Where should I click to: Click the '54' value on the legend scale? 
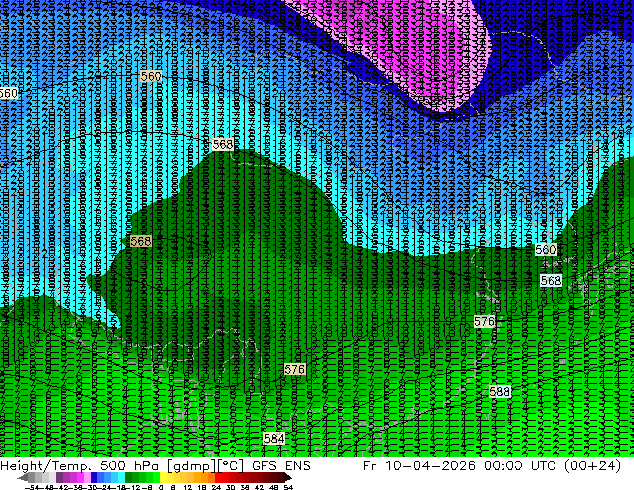click(288, 487)
